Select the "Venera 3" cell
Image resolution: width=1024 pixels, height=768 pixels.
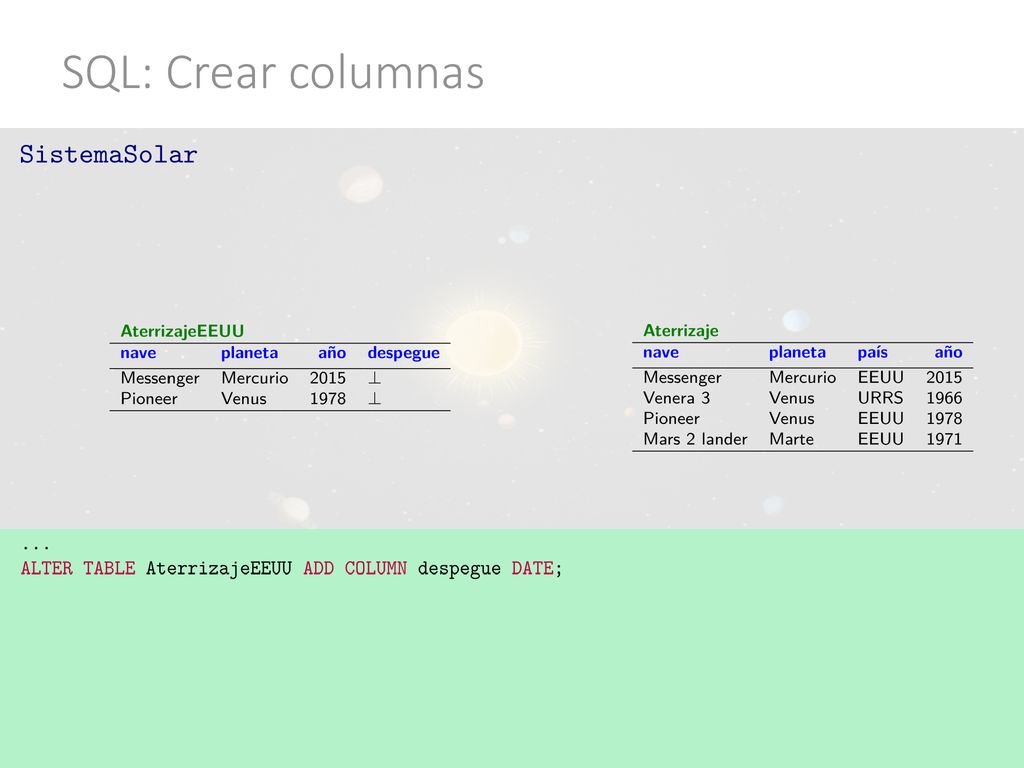677,398
